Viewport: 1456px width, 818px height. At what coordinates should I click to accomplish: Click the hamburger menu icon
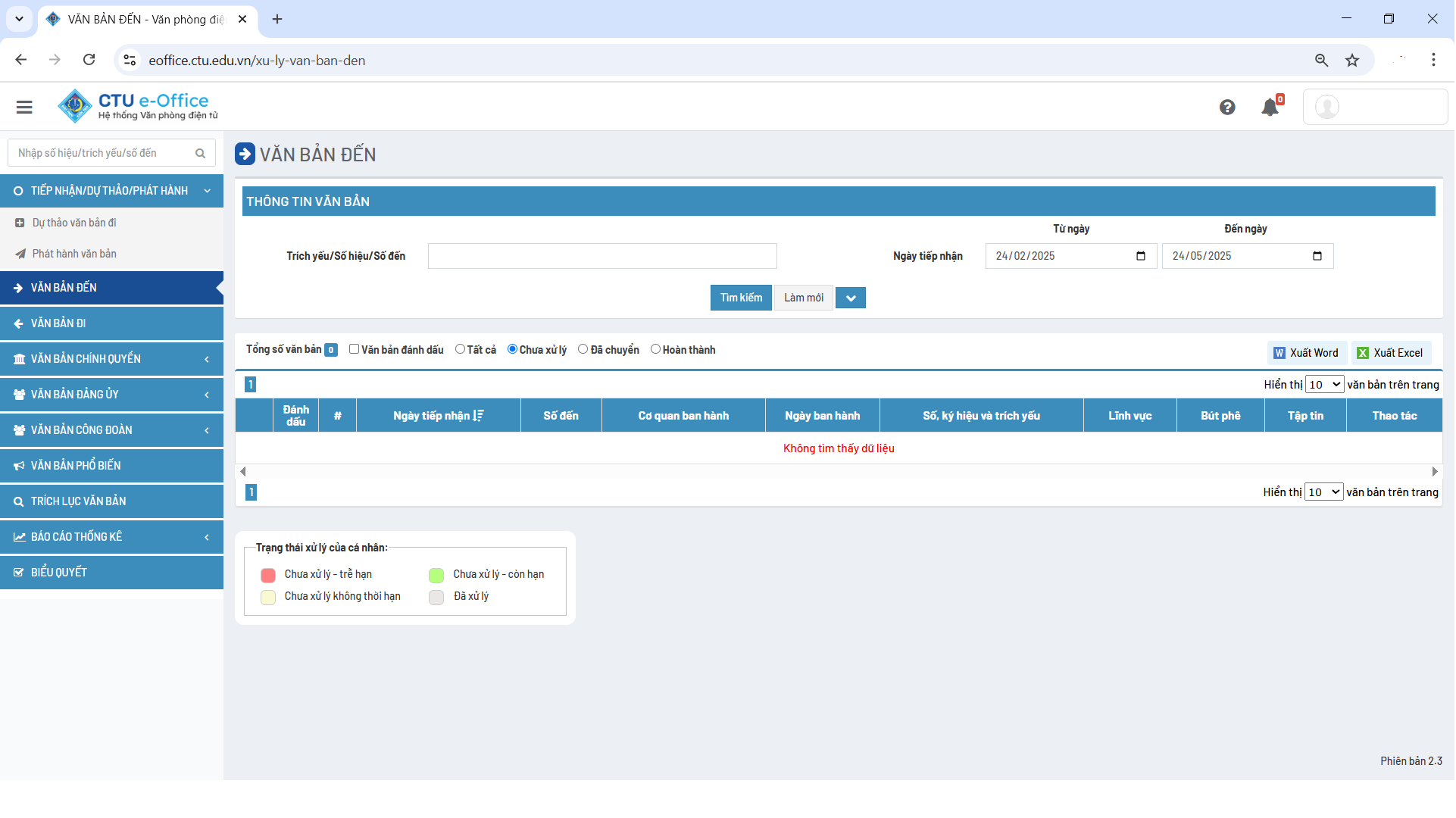coord(24,108)
